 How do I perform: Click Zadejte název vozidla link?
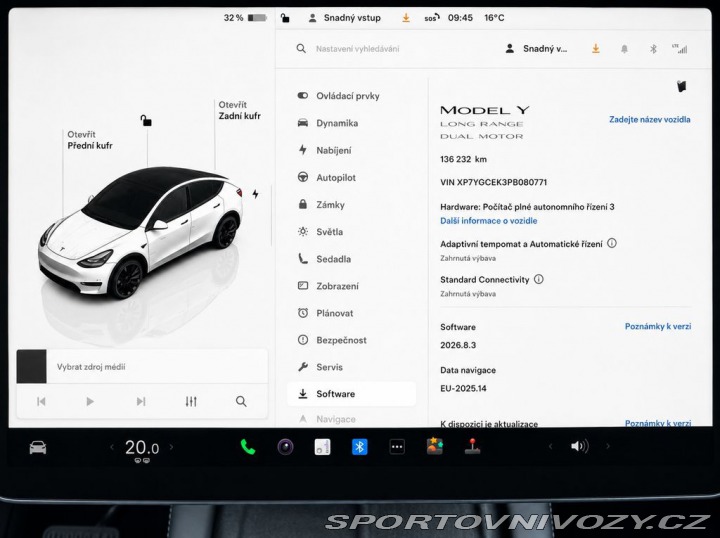pyautogui.click(x=649, y=119)
